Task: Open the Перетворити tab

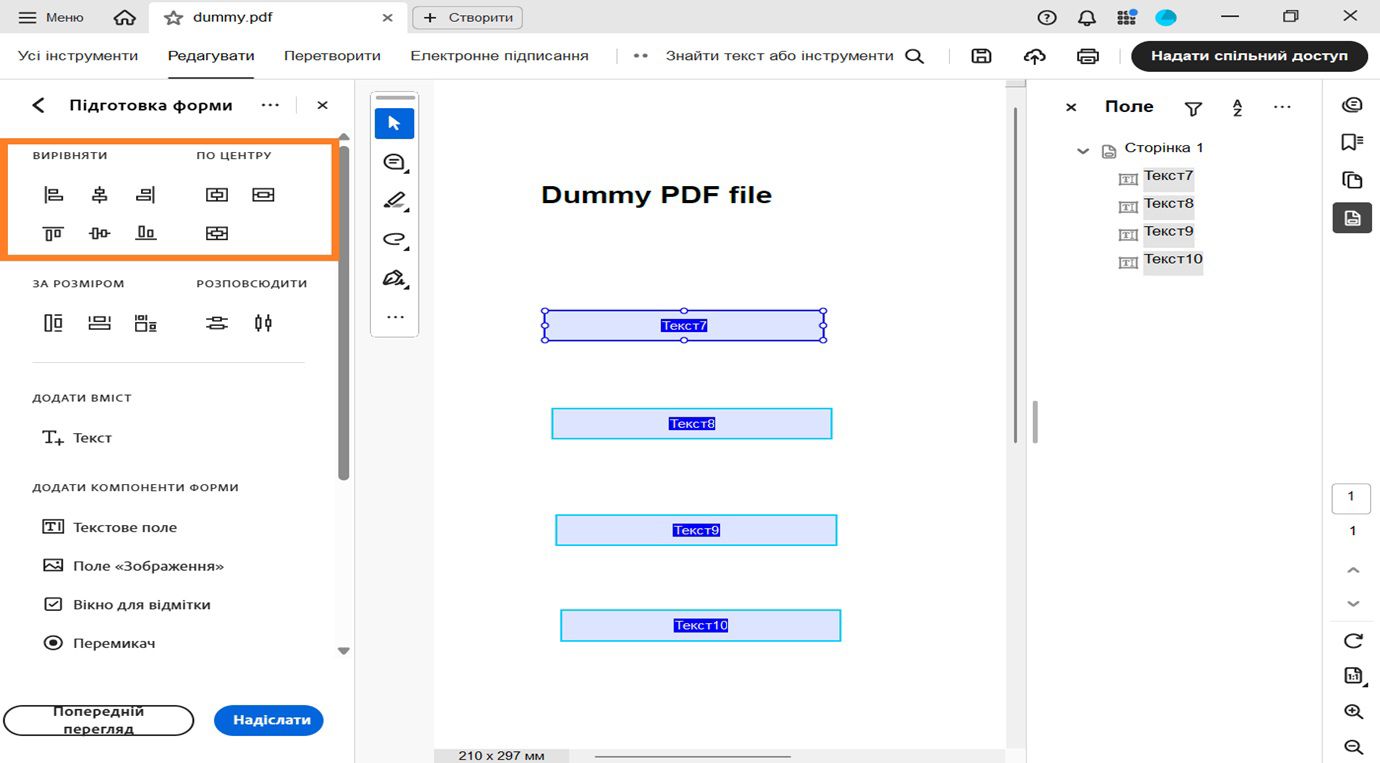Action: pos(332,56)
